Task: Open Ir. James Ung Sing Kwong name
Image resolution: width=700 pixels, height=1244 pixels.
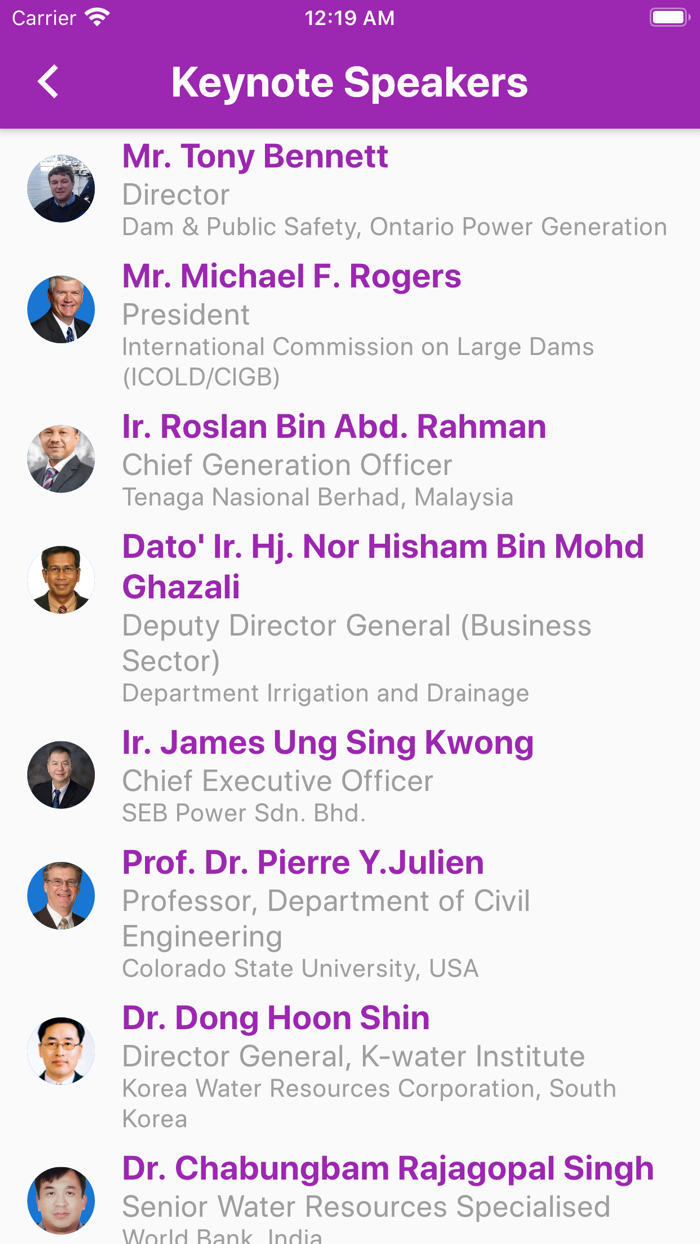Action: (328, 743)
